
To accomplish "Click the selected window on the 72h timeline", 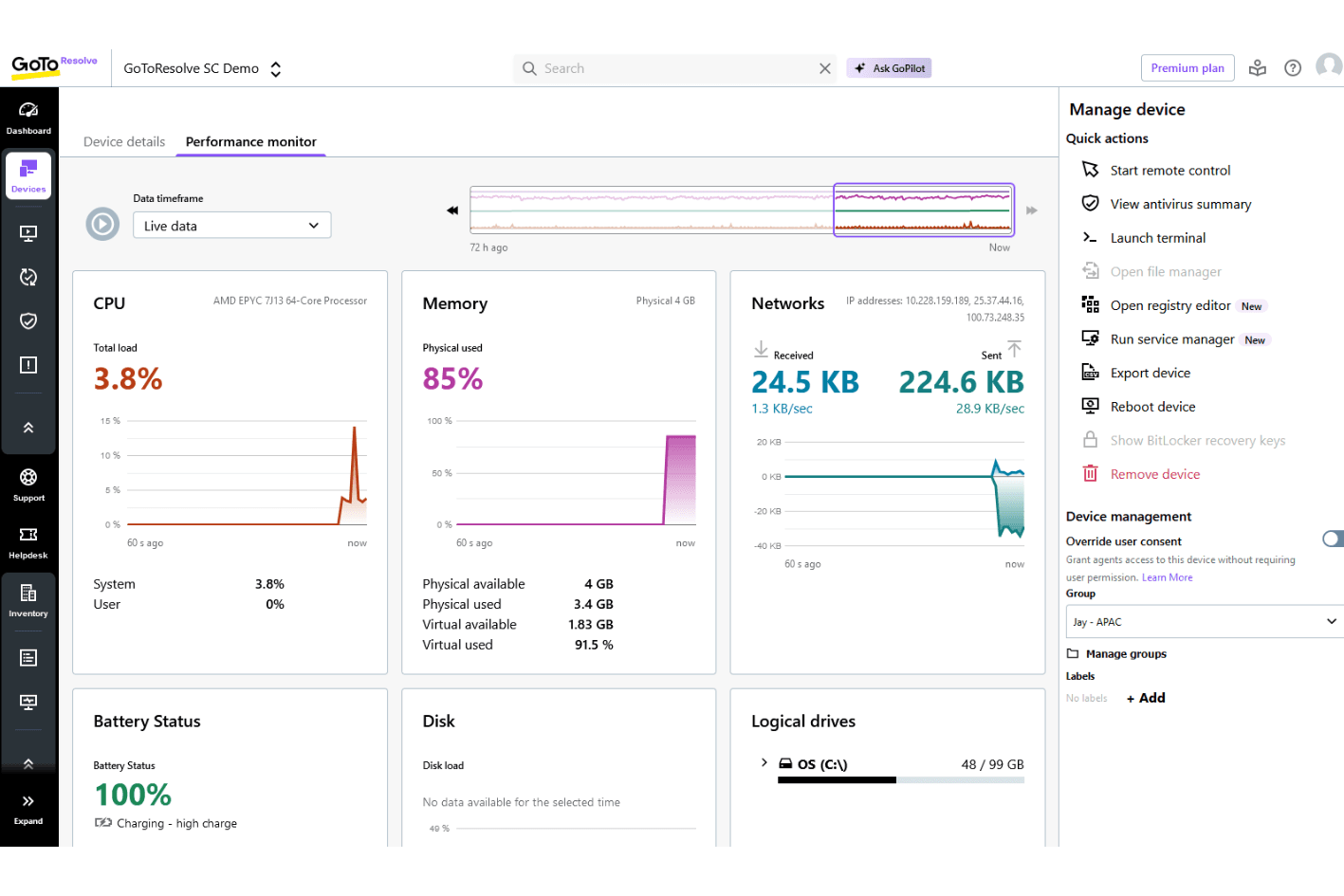I will (924, 210).
